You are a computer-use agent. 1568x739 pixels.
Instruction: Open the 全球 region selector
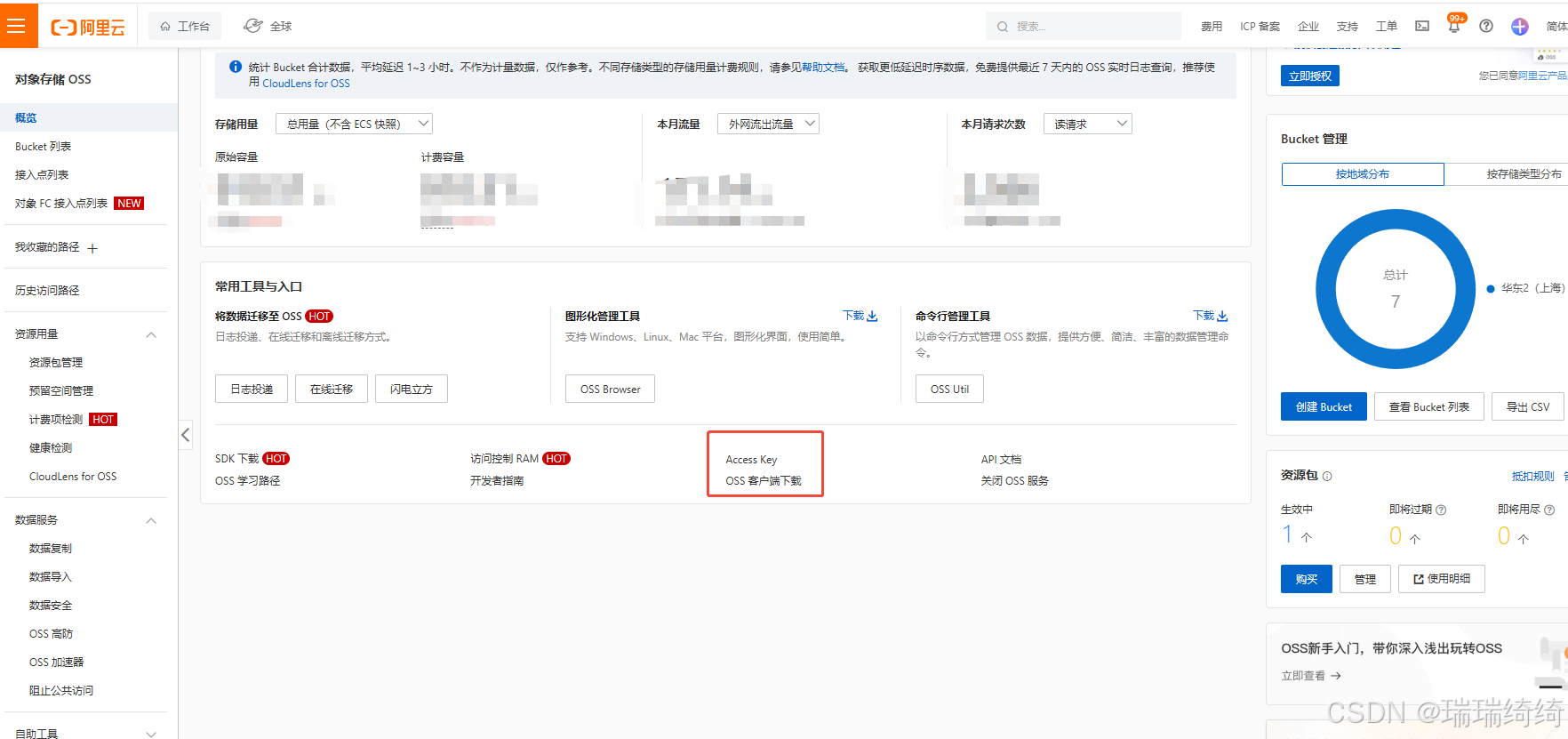click(268, 27)
